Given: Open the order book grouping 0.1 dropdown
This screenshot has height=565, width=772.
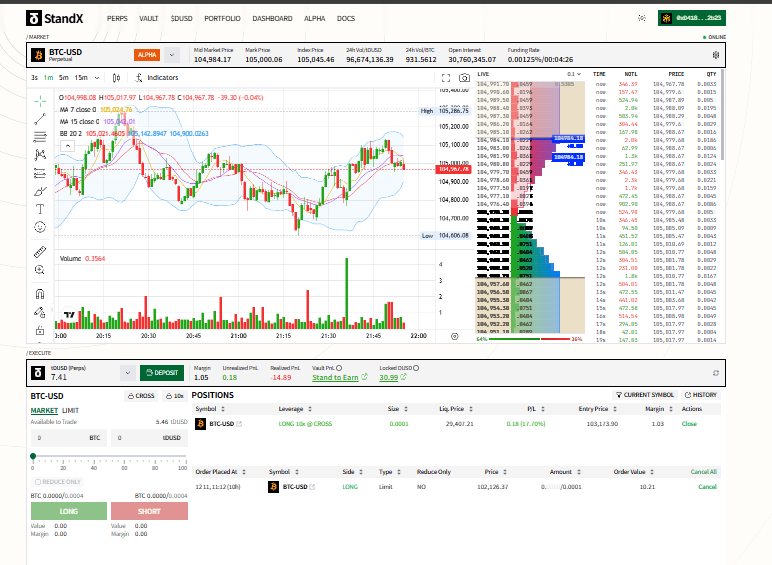Looking at the screenshot, I should point(574,74).
